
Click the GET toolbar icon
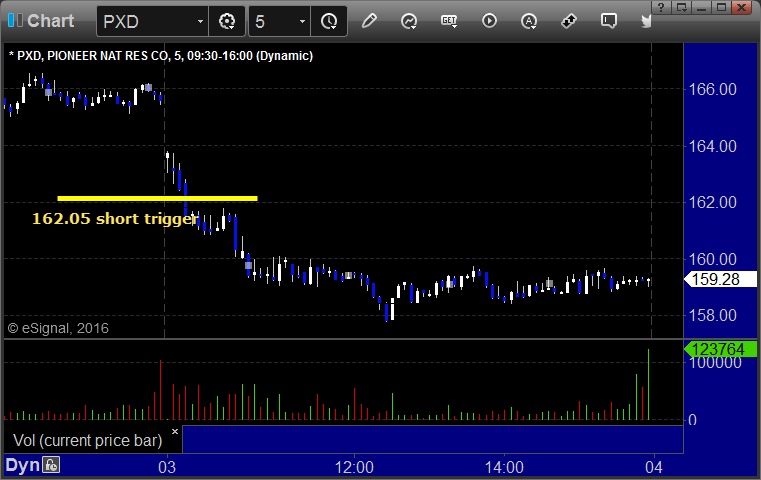click(x=449, y=21)
